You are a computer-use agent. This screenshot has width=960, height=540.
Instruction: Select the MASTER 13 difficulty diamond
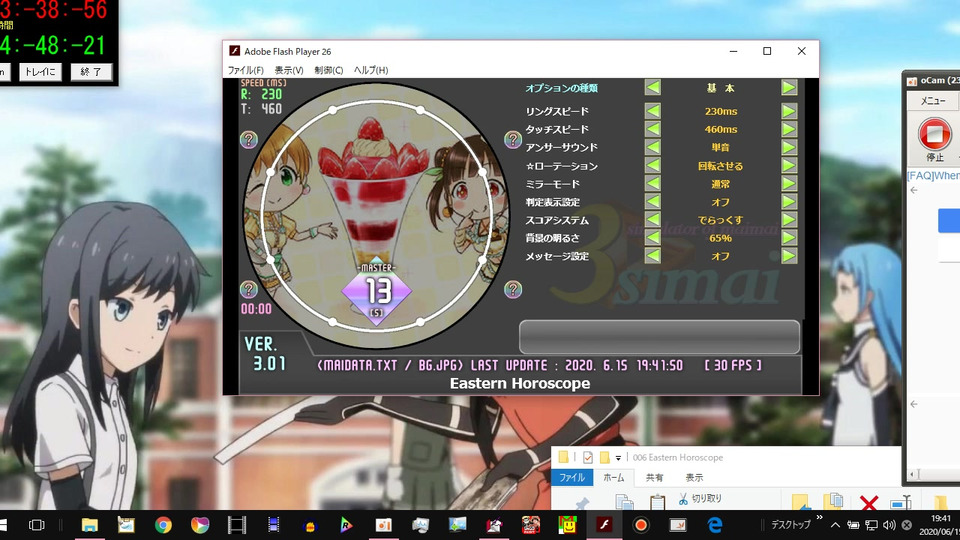click(x=377, y=291)
